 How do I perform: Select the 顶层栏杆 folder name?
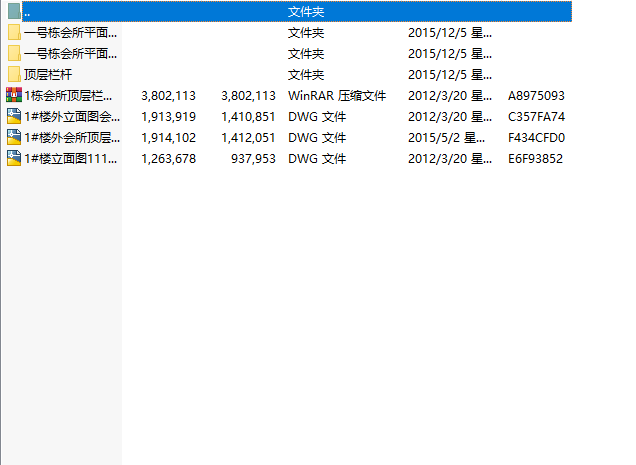click(x=48, y=75)
